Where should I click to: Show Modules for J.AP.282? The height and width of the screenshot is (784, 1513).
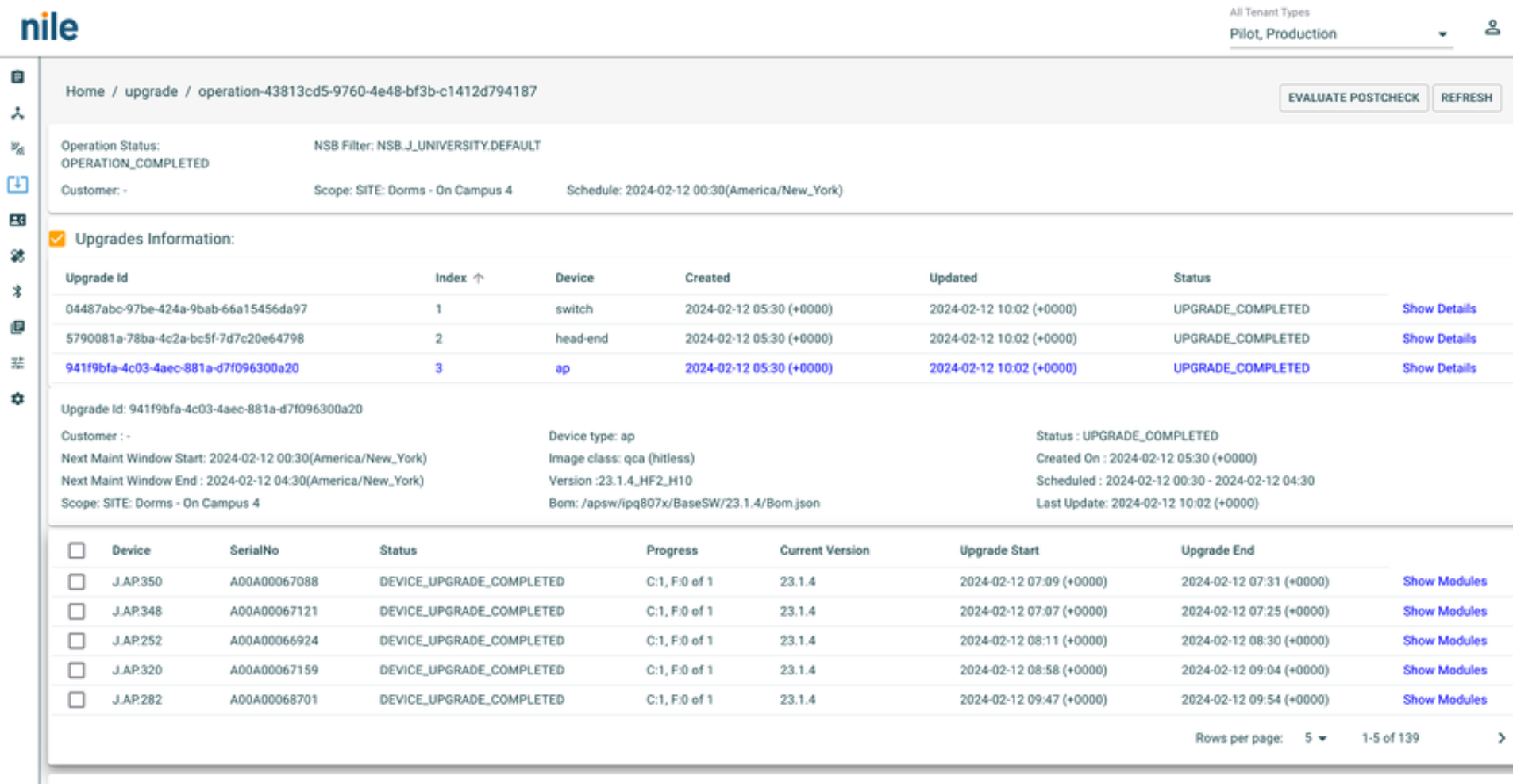click(1445, 699)
